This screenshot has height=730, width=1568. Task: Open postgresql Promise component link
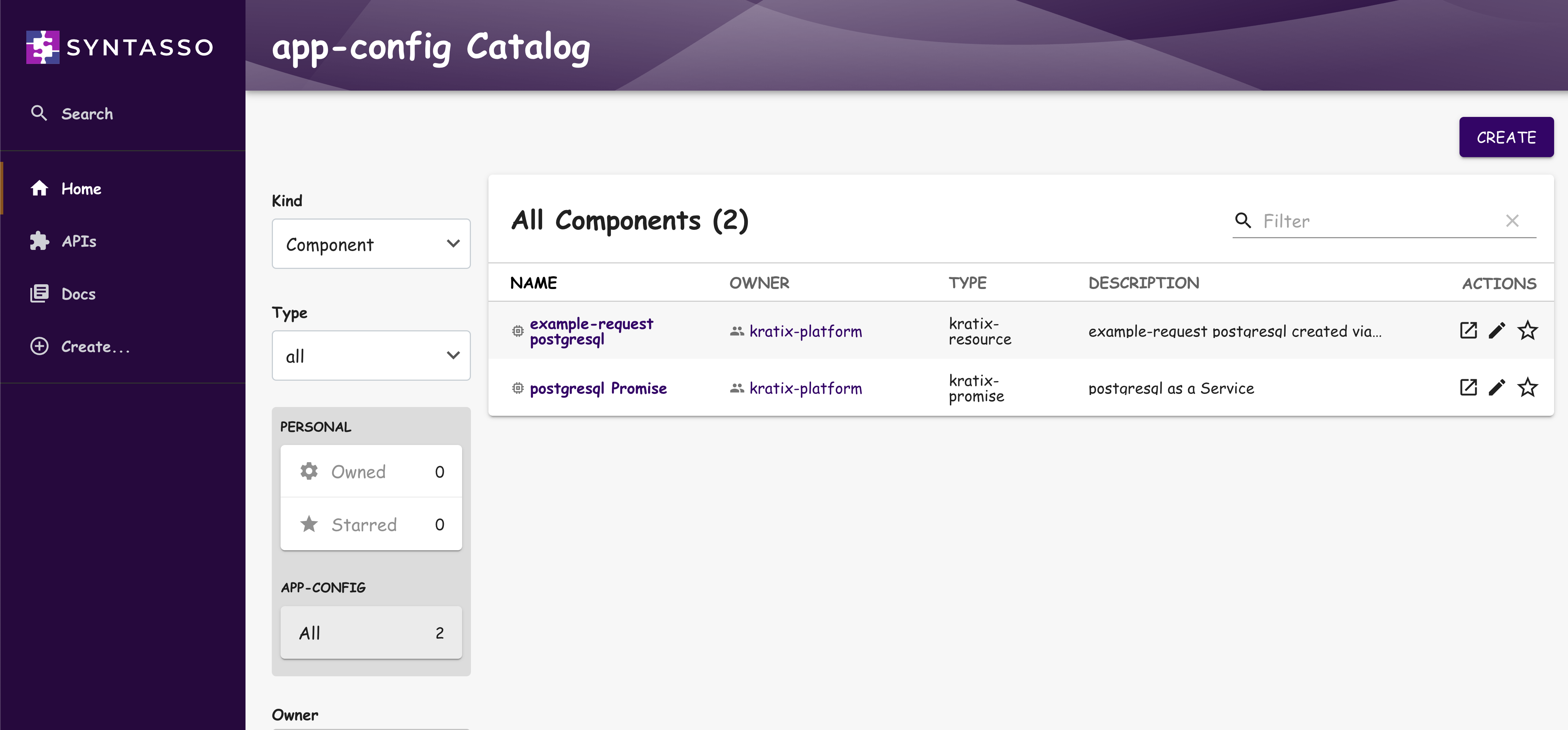tap(598, 388)
